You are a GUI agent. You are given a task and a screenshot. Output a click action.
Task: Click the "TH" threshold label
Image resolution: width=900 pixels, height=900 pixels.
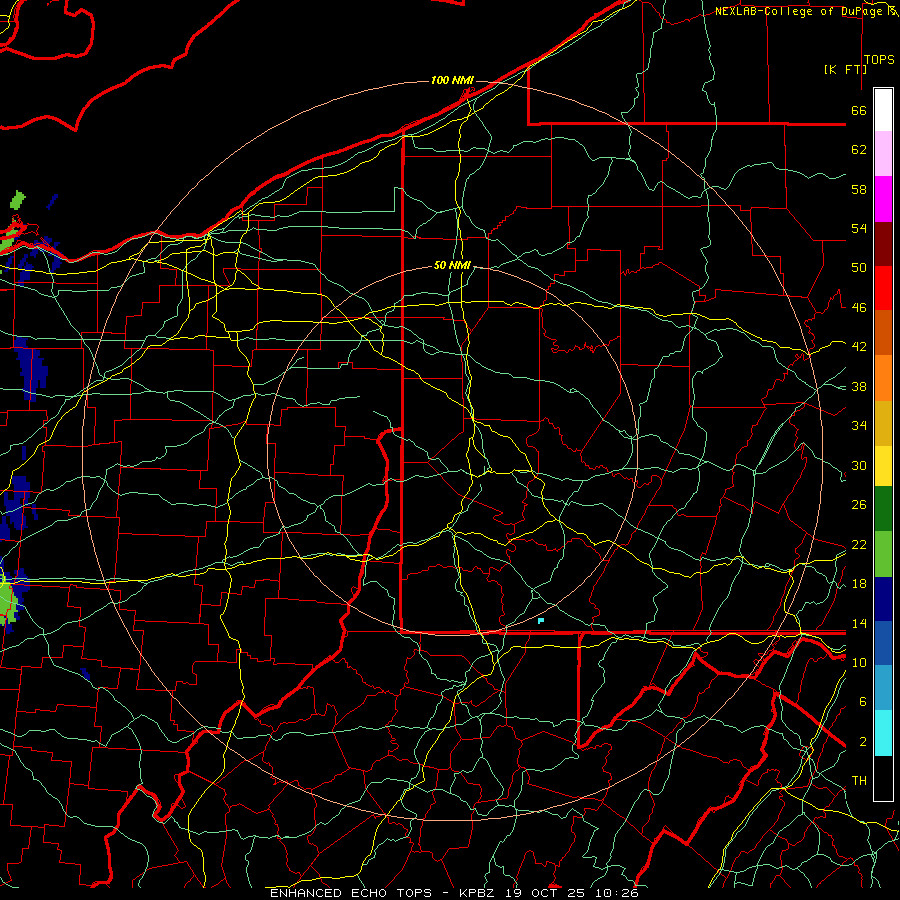(x=859, y=781)
